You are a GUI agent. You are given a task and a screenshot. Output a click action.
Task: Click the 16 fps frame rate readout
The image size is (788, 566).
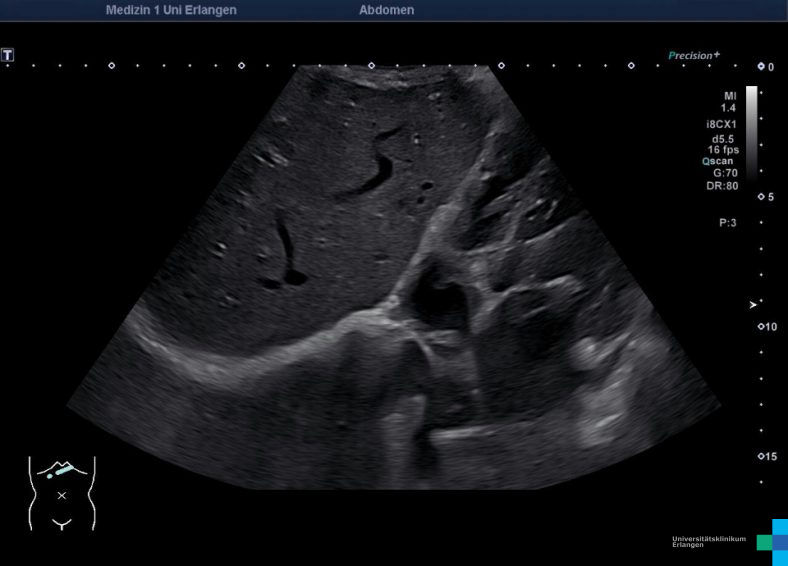722,150
